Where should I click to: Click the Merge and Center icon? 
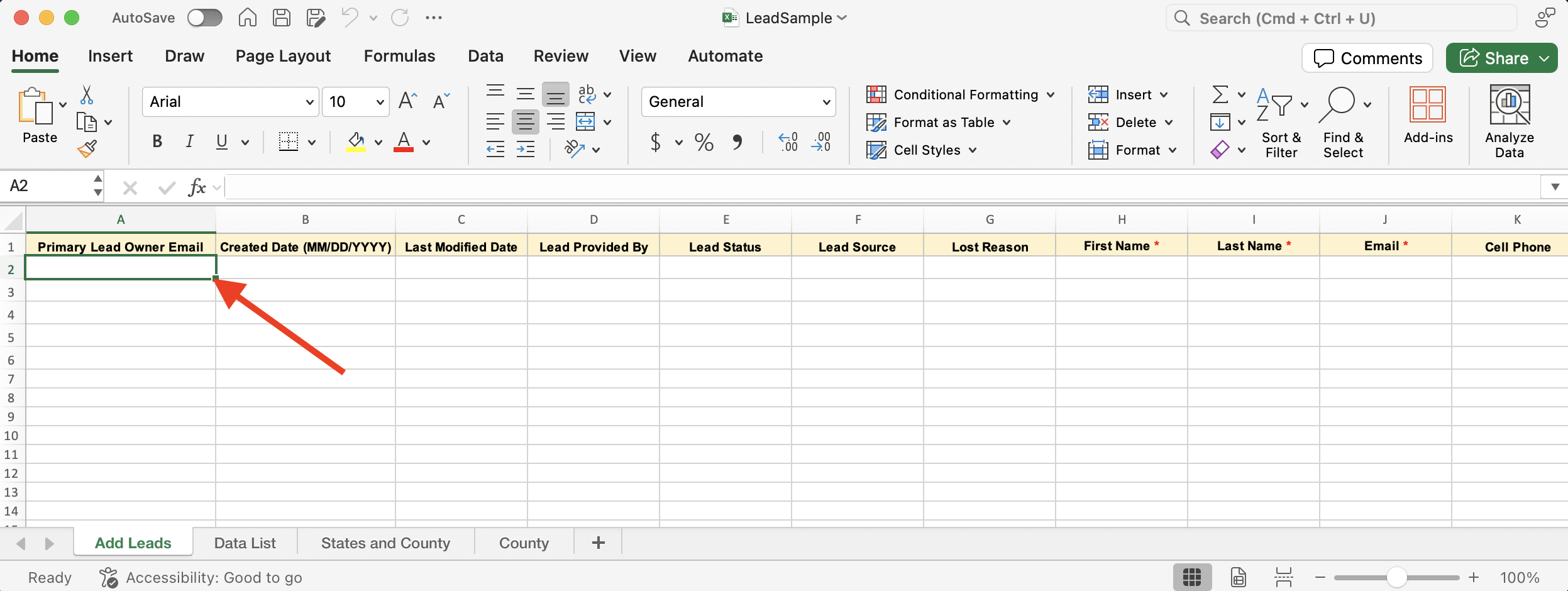585,121
